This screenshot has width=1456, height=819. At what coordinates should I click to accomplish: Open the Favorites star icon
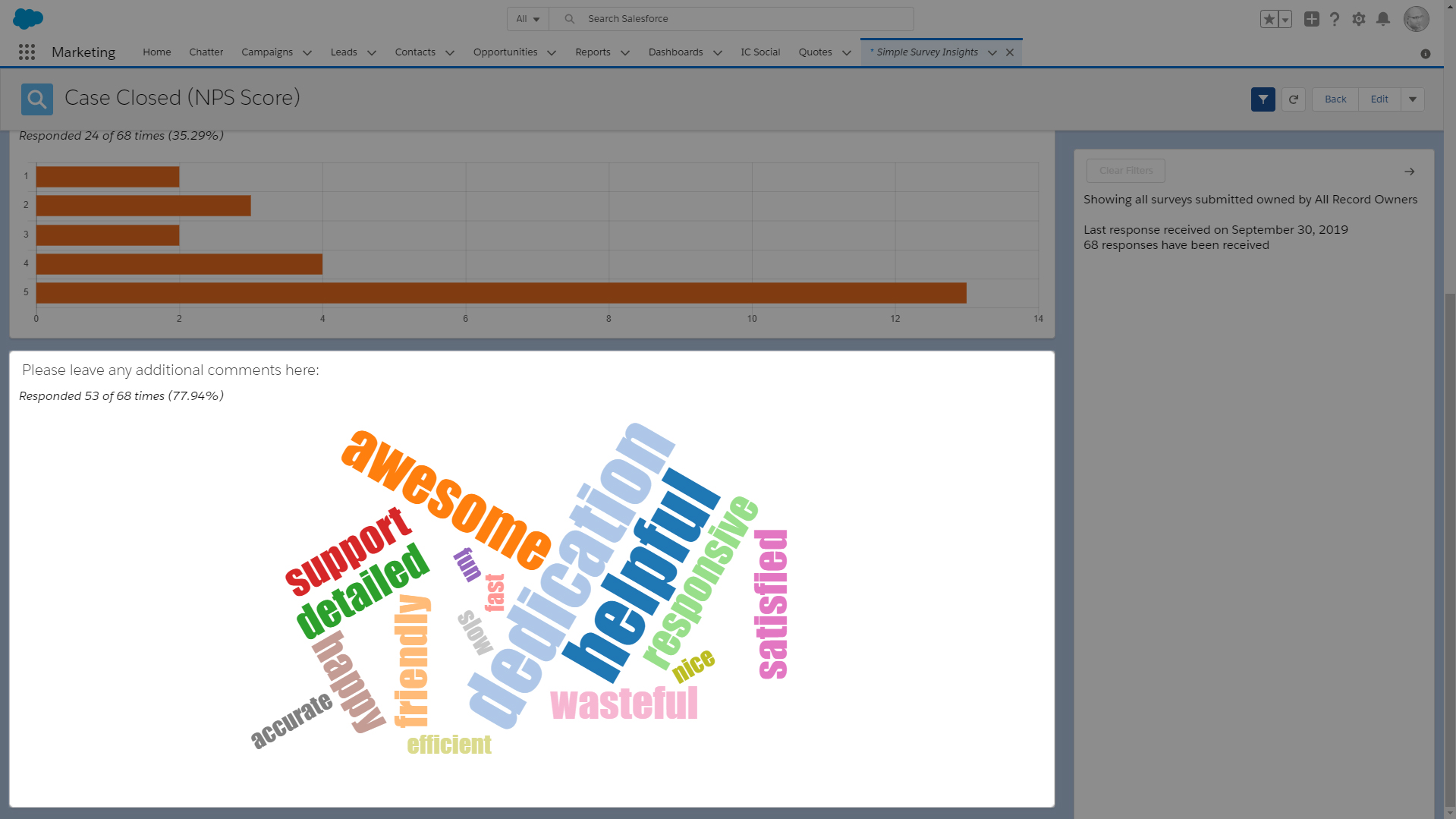click(x=1269, y=19)
